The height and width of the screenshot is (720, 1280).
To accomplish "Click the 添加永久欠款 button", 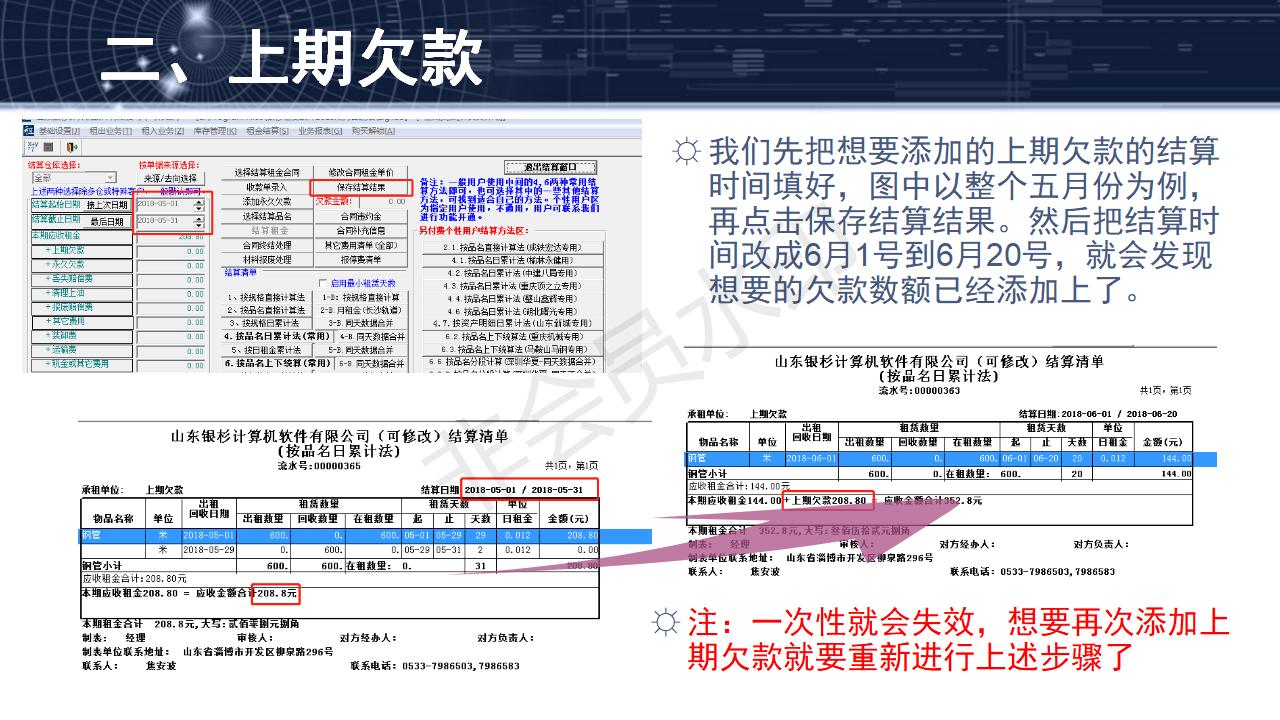I will pyautogui.click(x=267, y=202).
